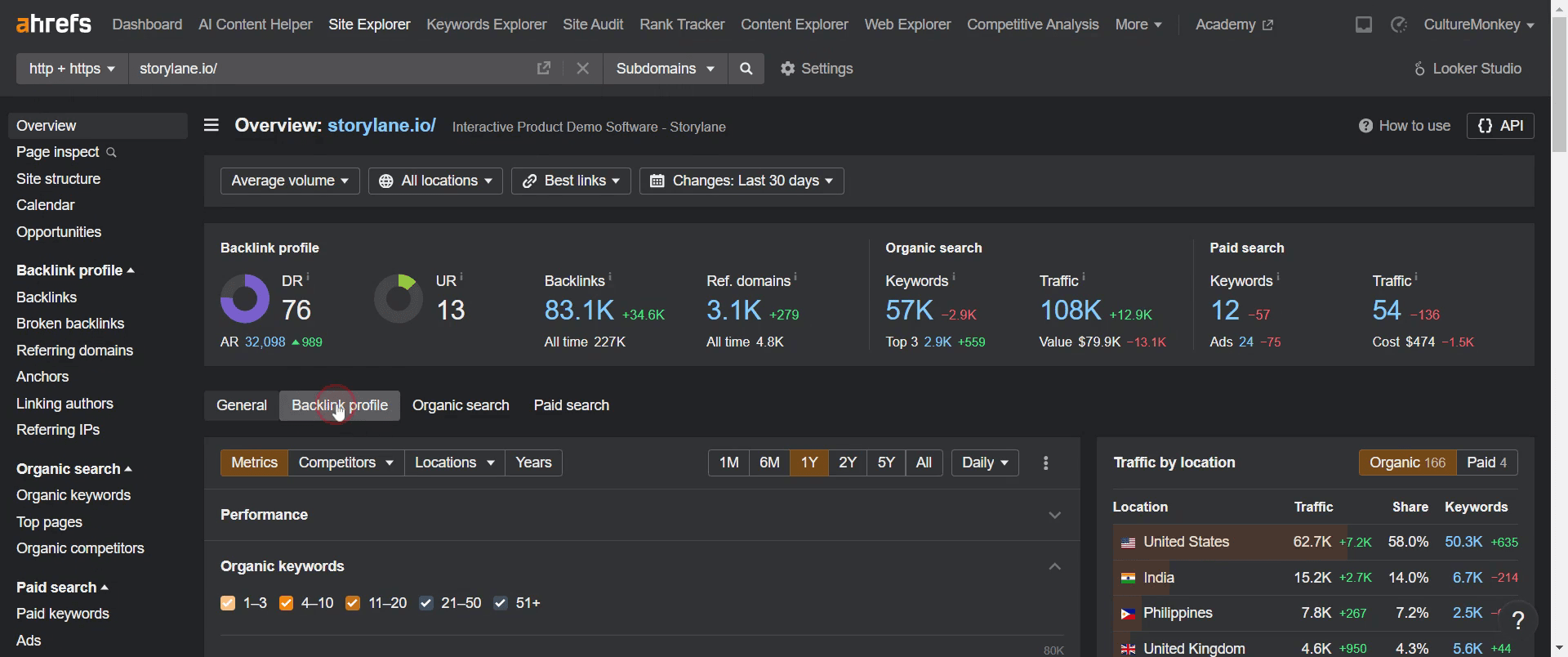This screenshot has height=657, width=1568.
Task: Click the help question mark bubble
Action: [1518, 621]
